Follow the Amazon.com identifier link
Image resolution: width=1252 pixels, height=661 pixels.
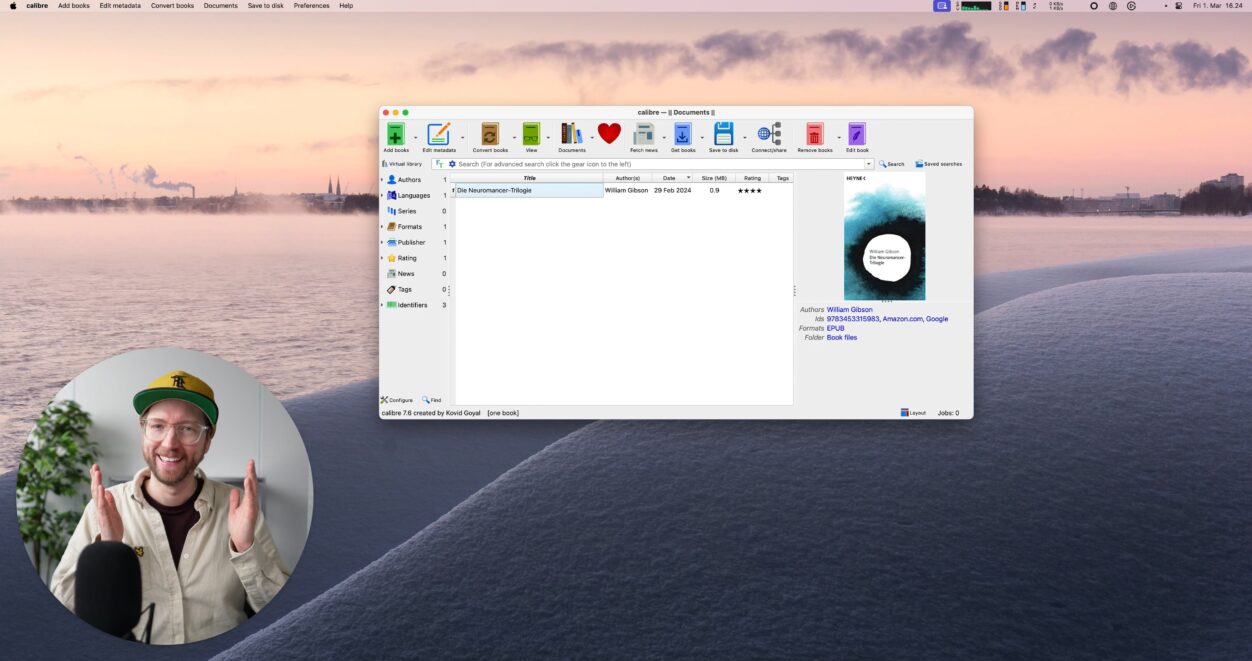coord(902,319)
